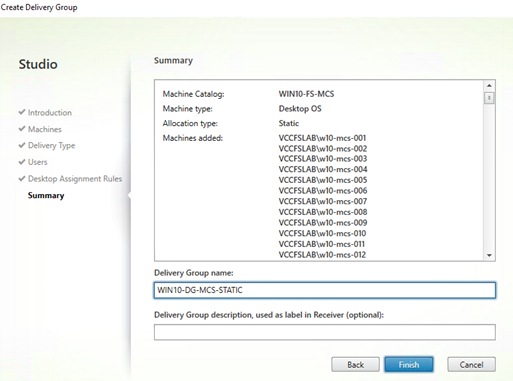The width and height of the screenshot is (513, 381).
Task: Click the WIN10-FS-MCS catalog value
Action: 306,94
